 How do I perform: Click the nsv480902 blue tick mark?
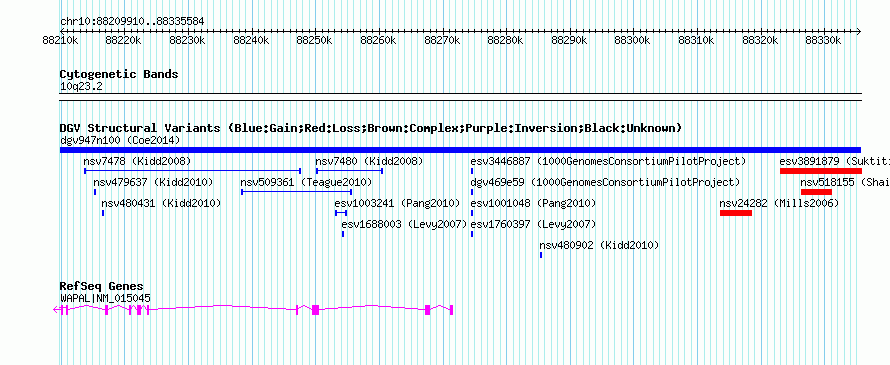(x=541, y=255)
